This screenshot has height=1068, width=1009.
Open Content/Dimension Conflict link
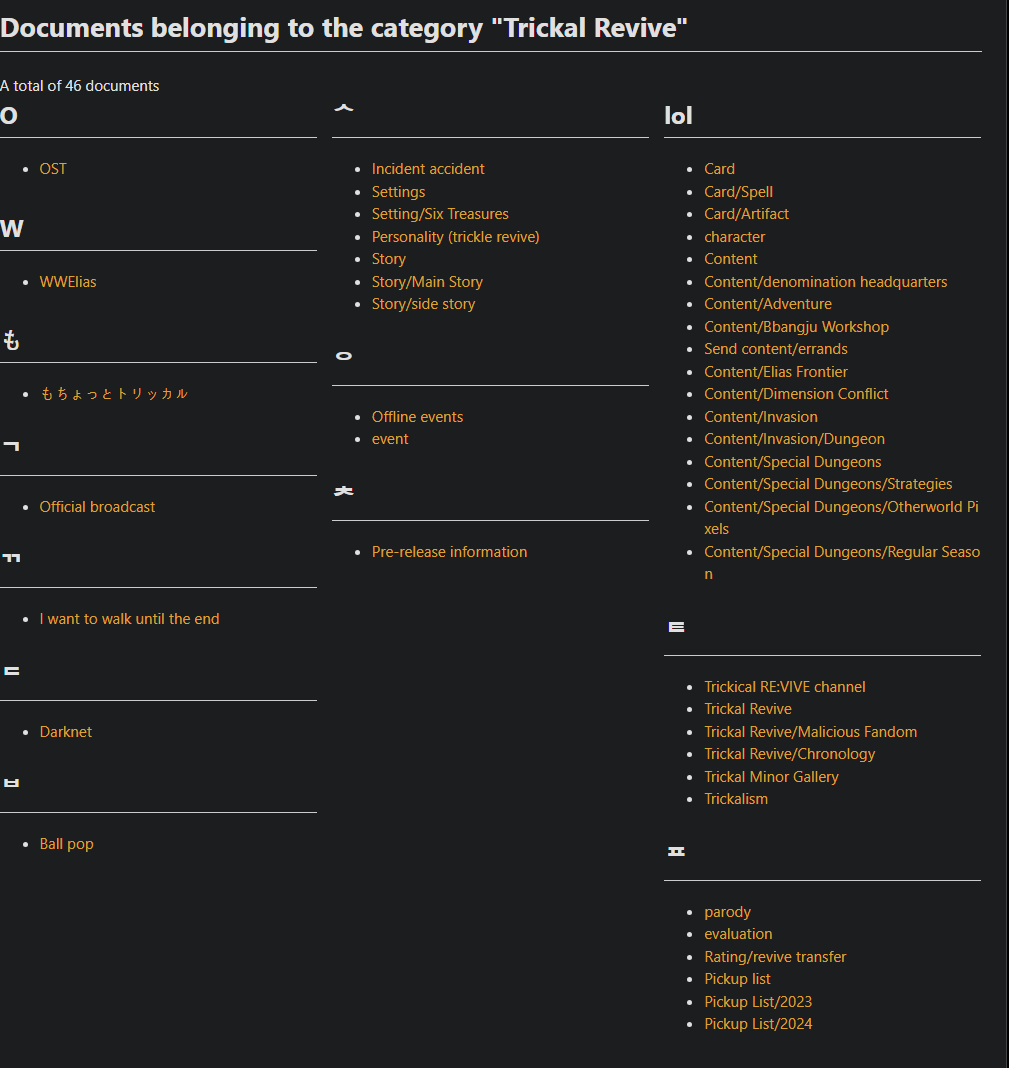(x=796, y=394)
